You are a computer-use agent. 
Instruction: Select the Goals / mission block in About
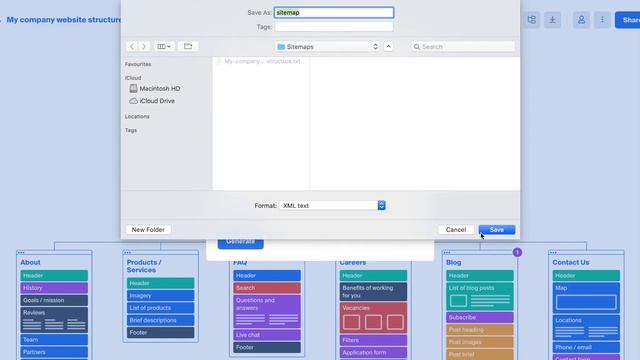(x=54, y=300)
